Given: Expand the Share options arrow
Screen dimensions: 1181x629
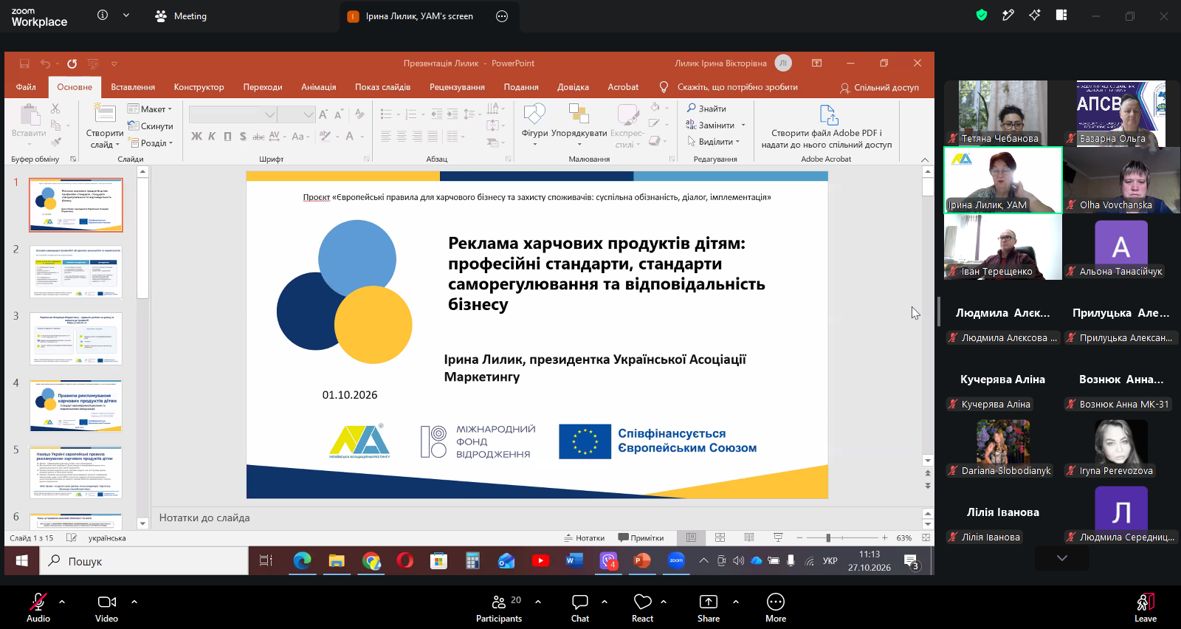Looking at the screenshot, I should pos(735,602).
